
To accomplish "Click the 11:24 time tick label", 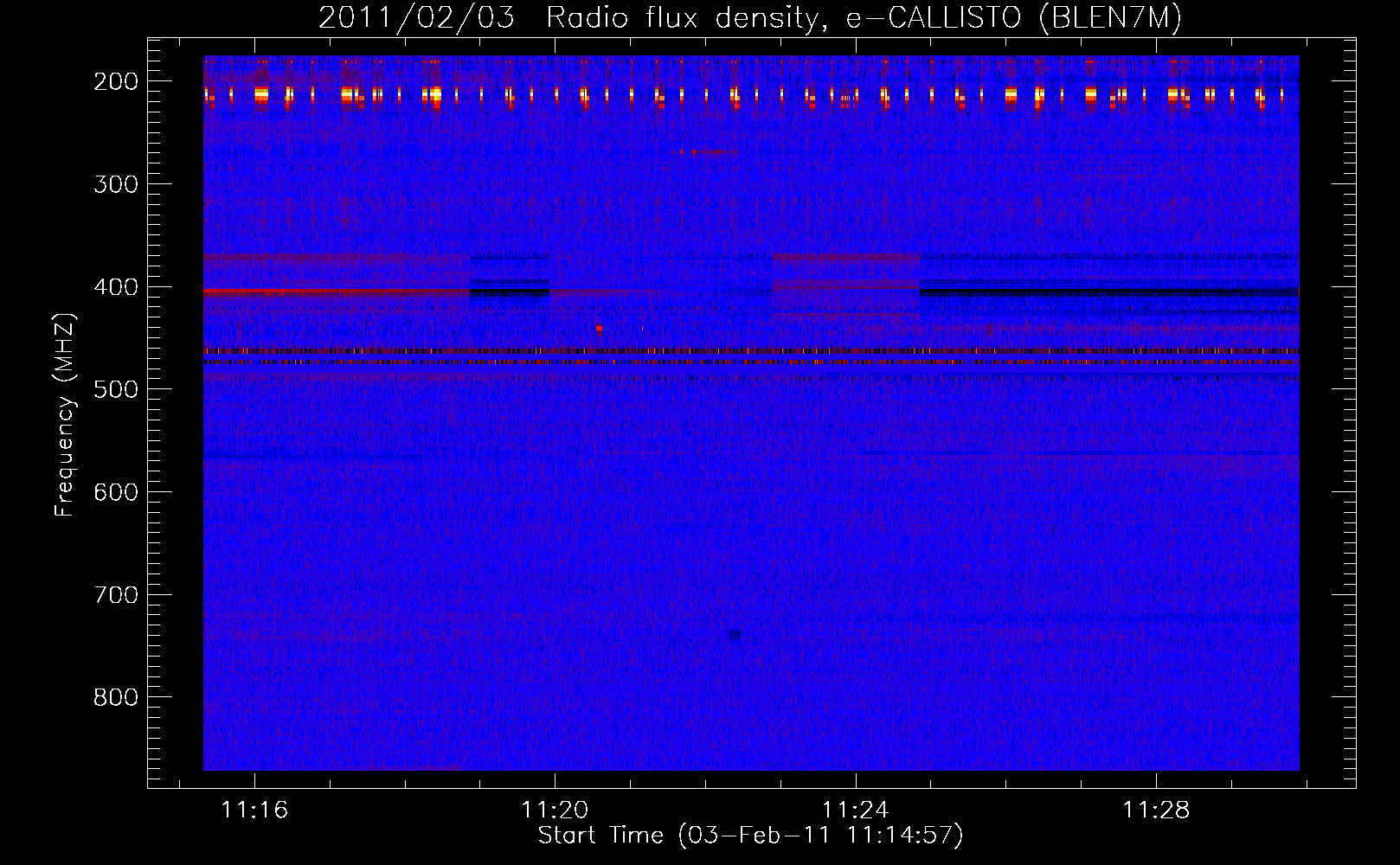I will click(855, 810).
